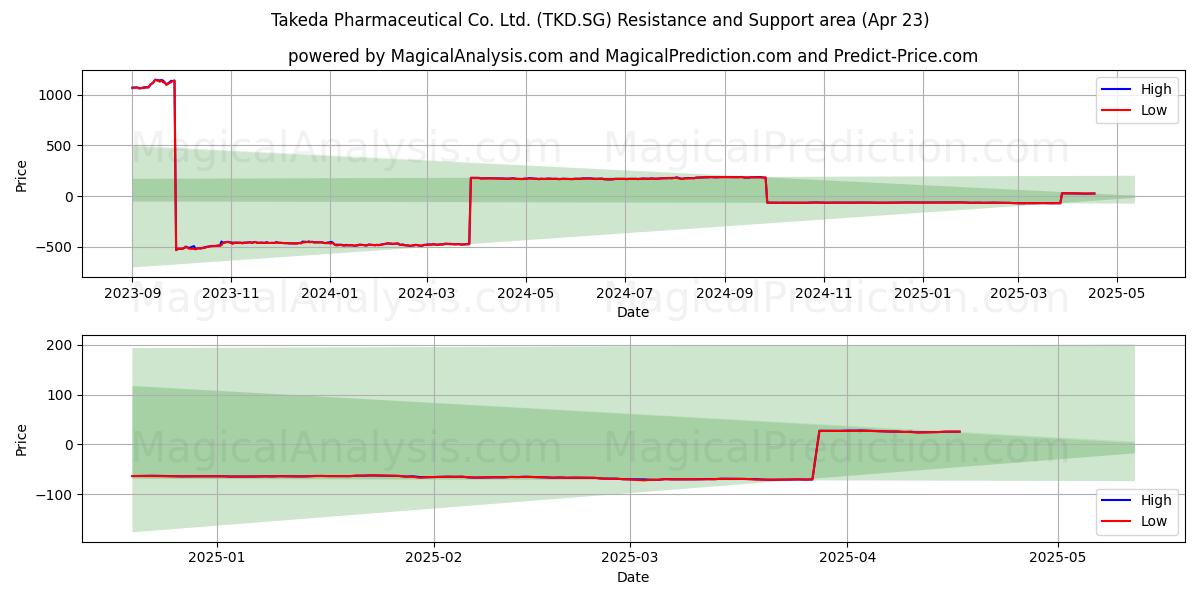
Task: Click the 'Date' x-axis label of the upper chart
Action: click(x=633, y=312)
